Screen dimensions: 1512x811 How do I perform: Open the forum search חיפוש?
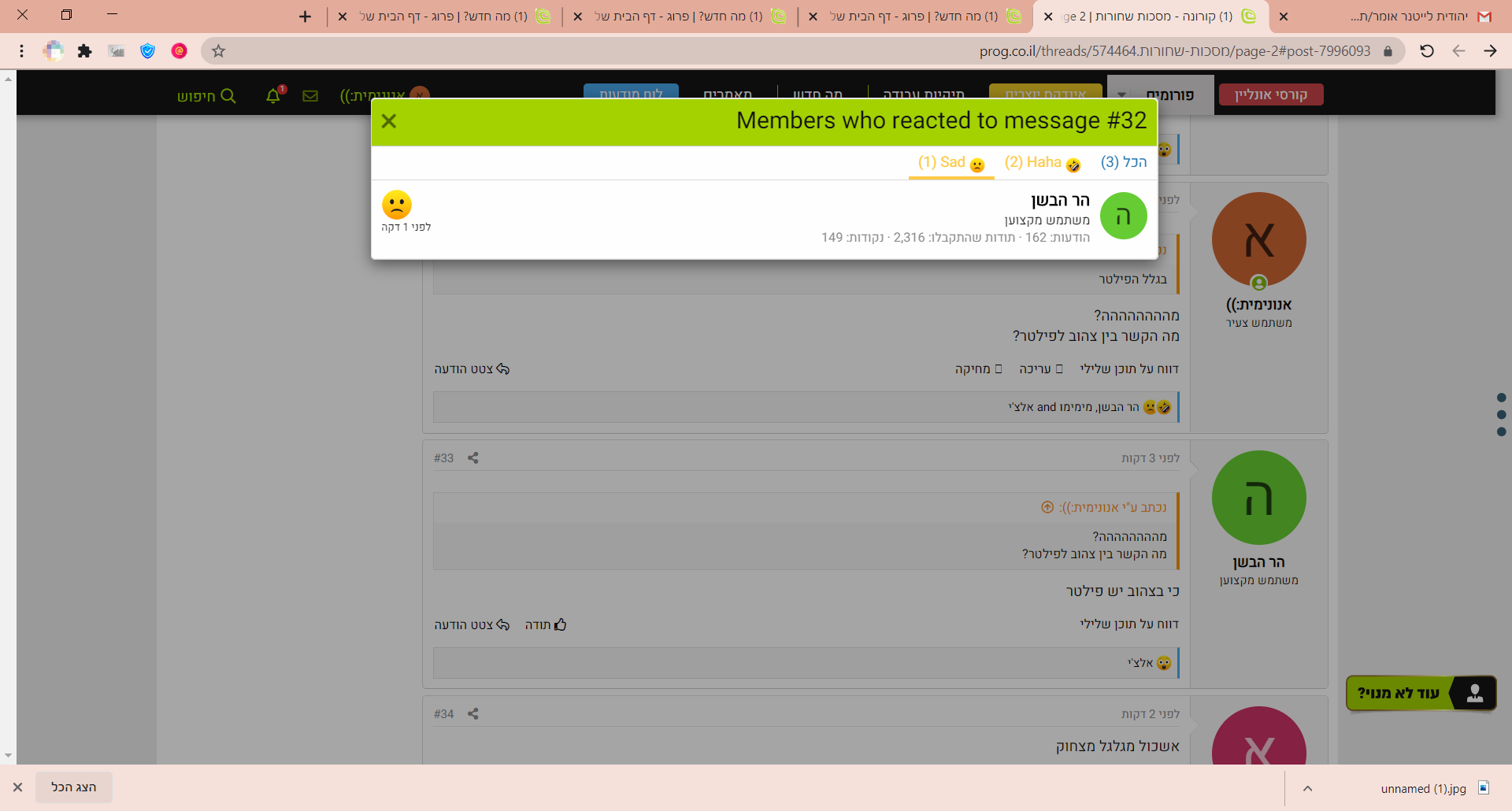(x=206, y=95)
